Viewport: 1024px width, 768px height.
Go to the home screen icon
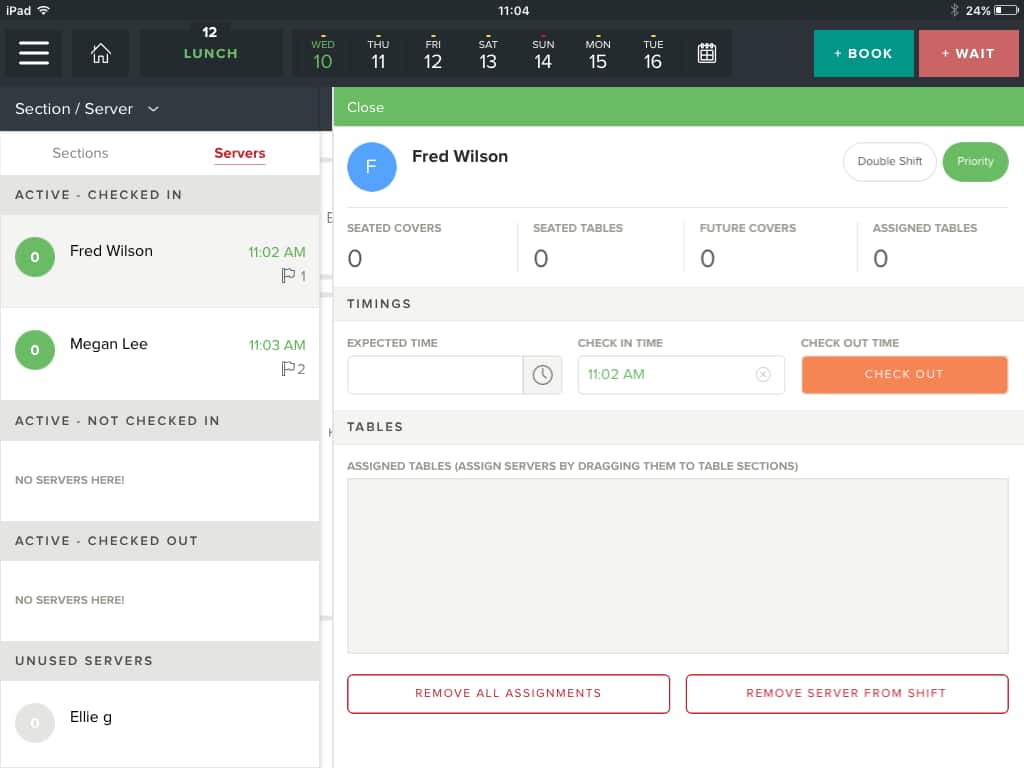coord(101,53)
